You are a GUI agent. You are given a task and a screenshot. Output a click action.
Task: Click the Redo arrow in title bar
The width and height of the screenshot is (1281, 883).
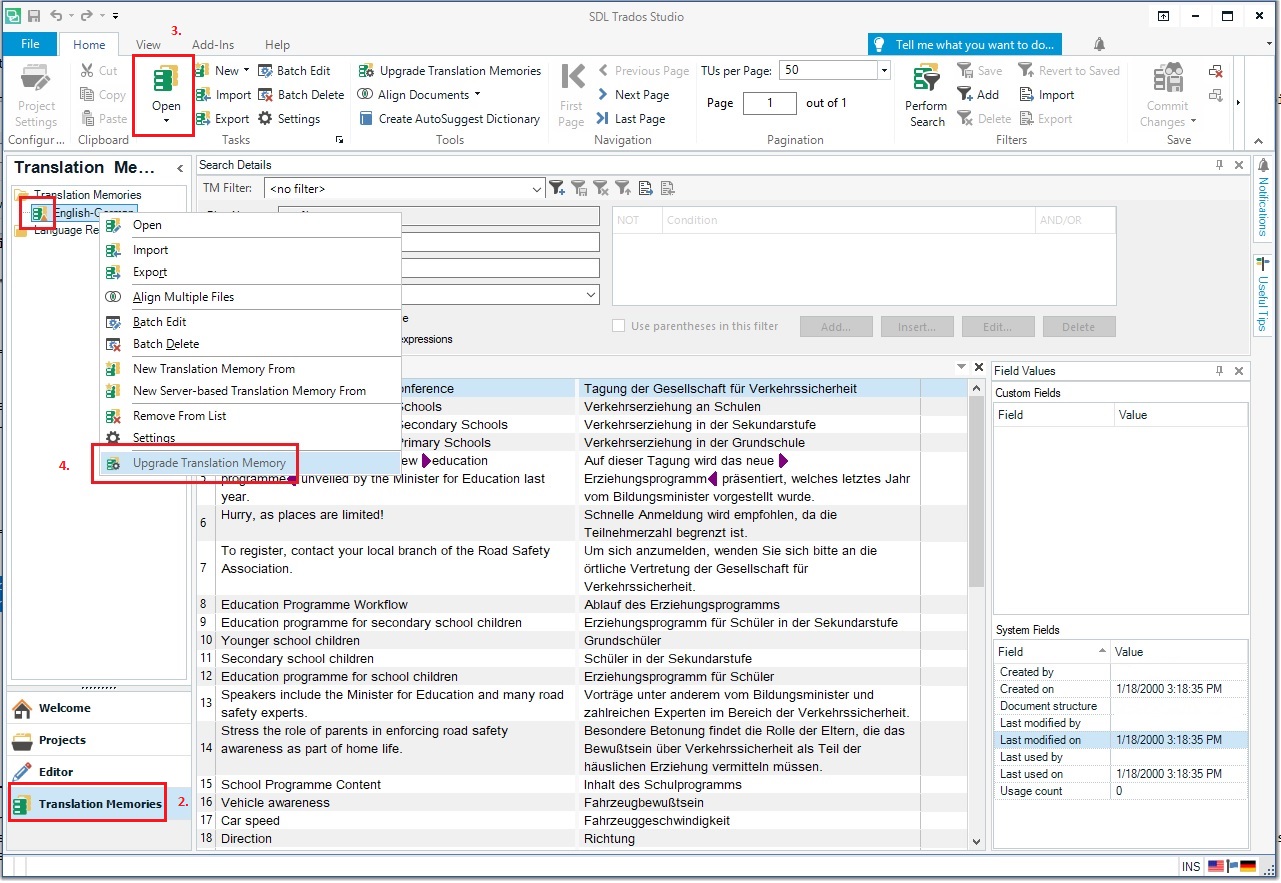tap(87, 16)
